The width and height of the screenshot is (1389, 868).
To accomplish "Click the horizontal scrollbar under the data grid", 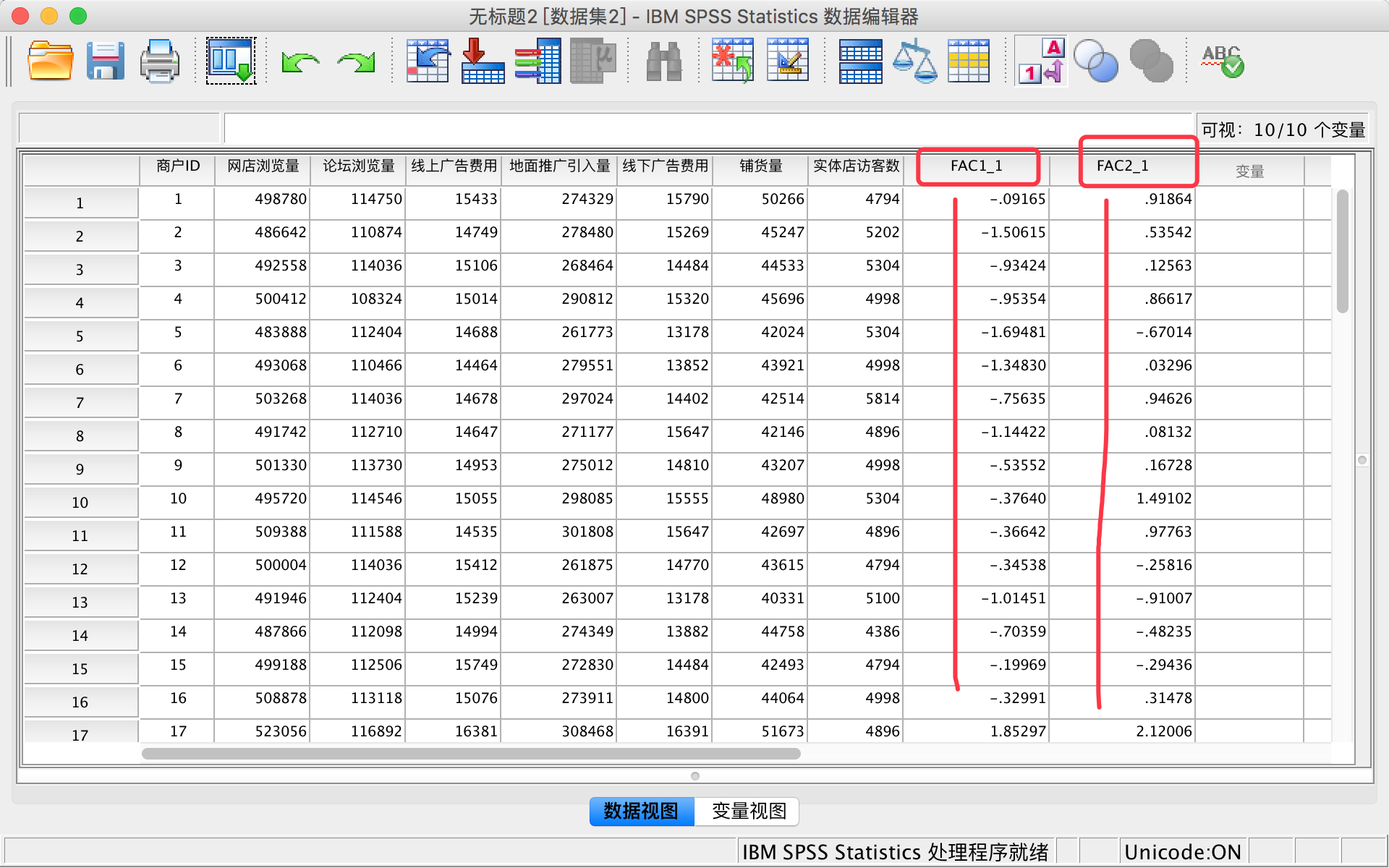I will (x=470, y=754).
